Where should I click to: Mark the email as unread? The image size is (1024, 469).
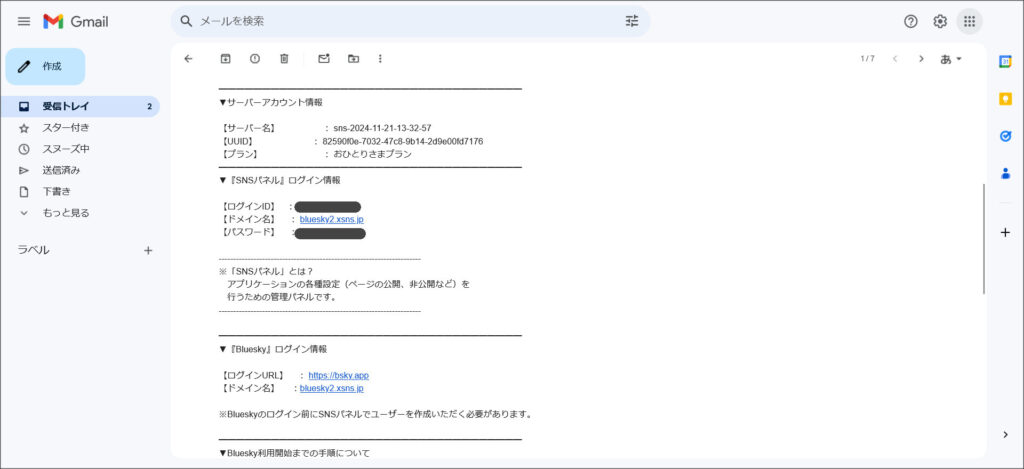[324, 59]
